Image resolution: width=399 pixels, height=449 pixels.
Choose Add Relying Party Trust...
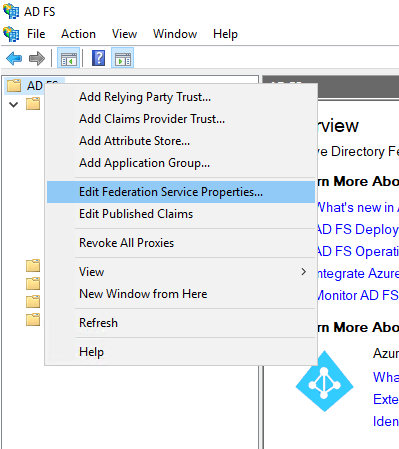(181, 97)
